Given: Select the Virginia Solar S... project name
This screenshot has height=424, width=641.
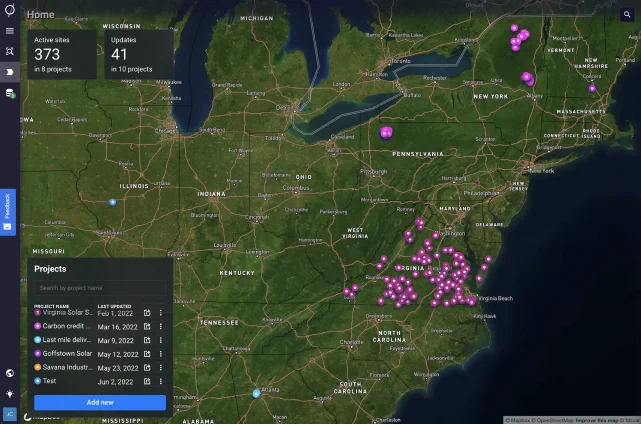Looking at the screenshot, I should [68, 312].
